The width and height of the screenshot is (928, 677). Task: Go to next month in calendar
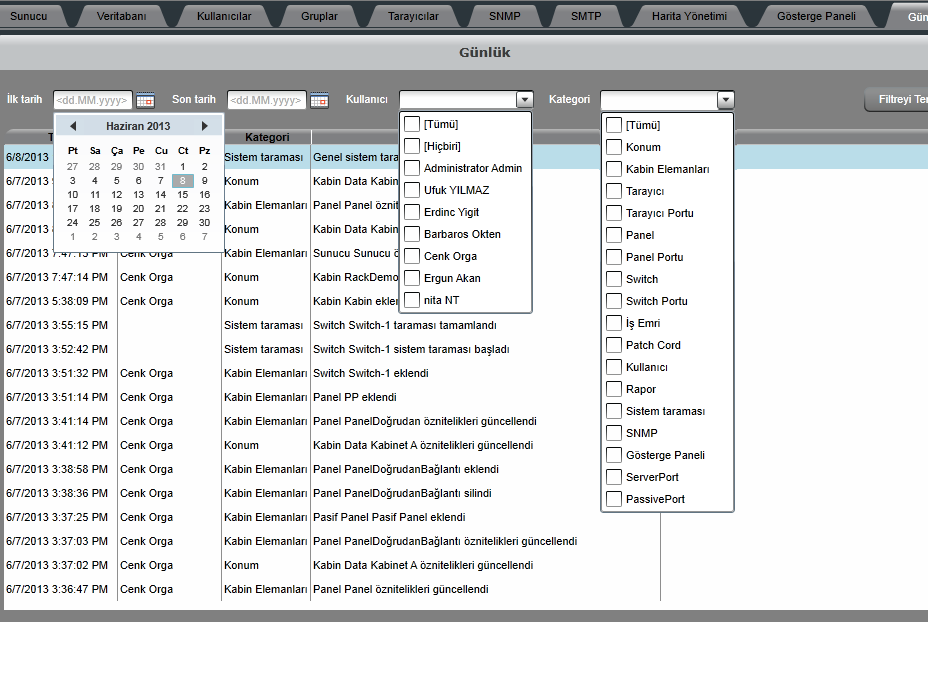(x=205, y=126)
